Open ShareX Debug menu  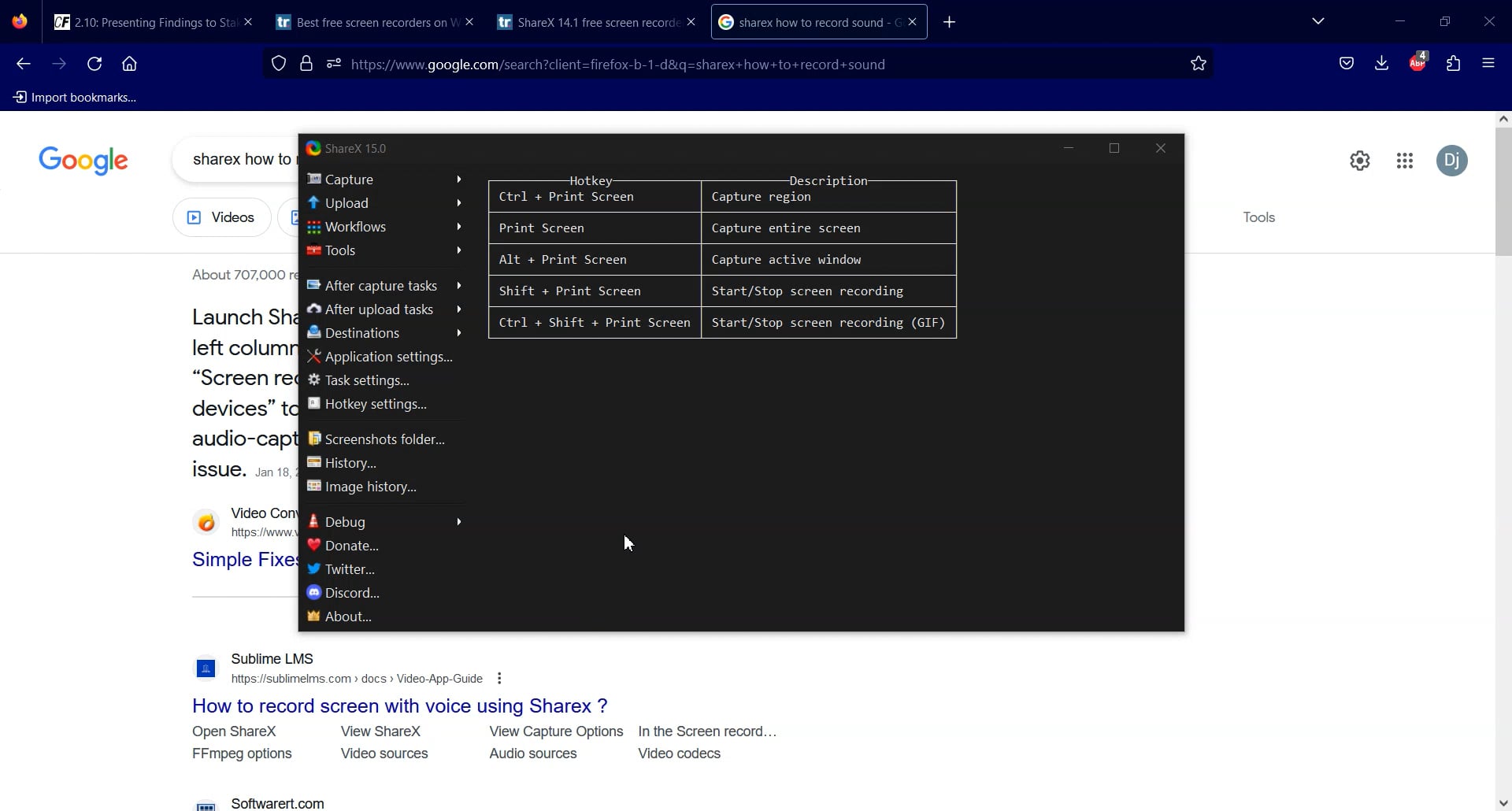tap(346, 521)
